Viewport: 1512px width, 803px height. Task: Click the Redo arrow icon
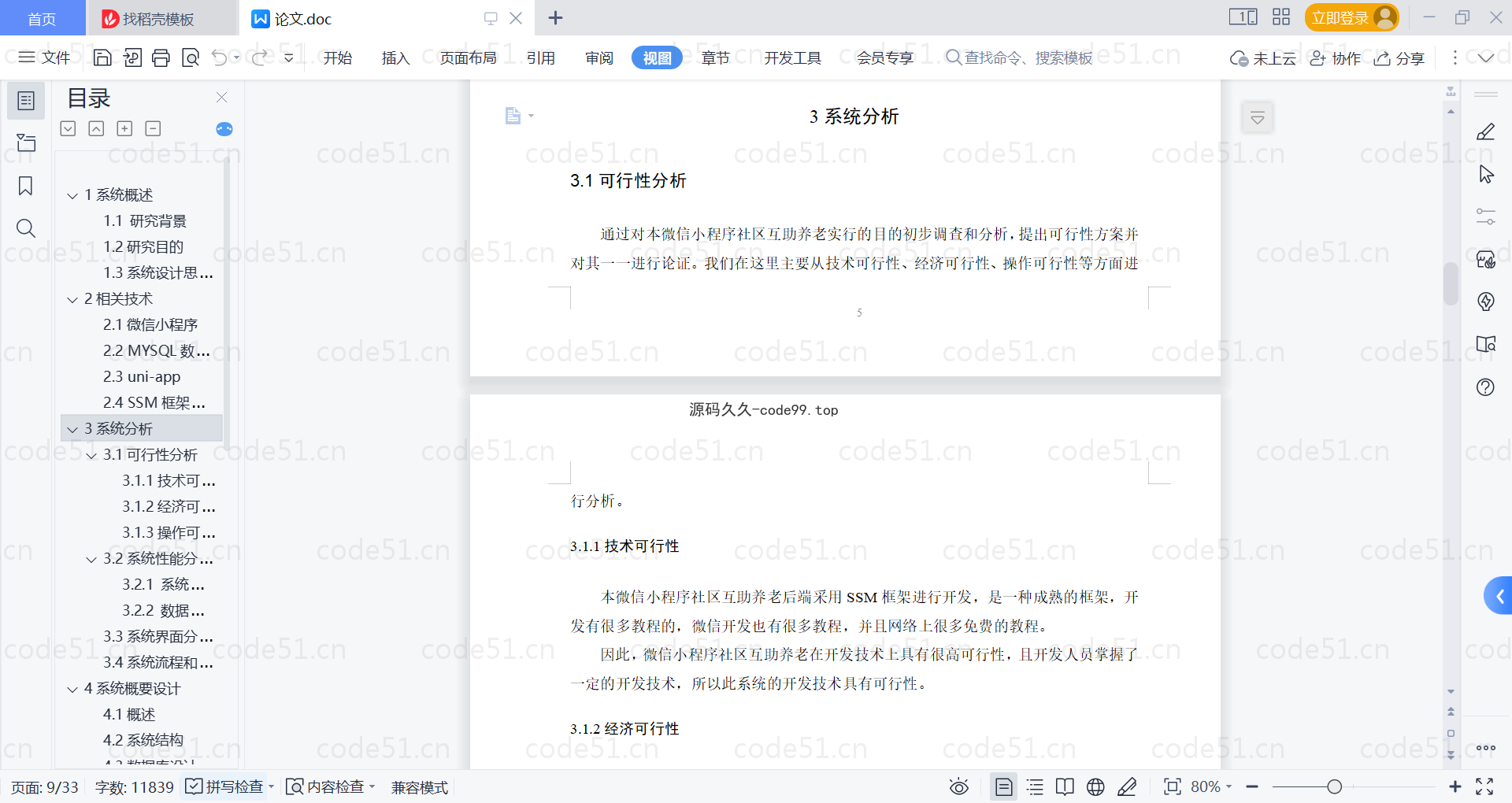click(259, 57)
